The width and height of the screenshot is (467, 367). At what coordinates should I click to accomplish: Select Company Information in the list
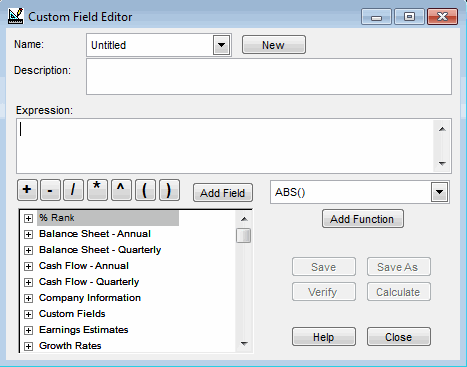point(90,298)
